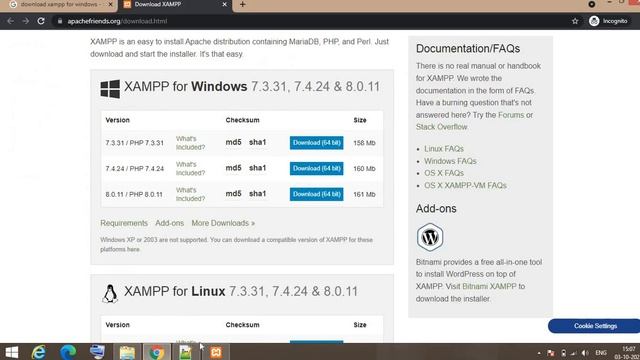The image size is (640, 360).
Task: Click the '7.3.31 / PHP 7.3.31' version text
Action: click(135, 143)
